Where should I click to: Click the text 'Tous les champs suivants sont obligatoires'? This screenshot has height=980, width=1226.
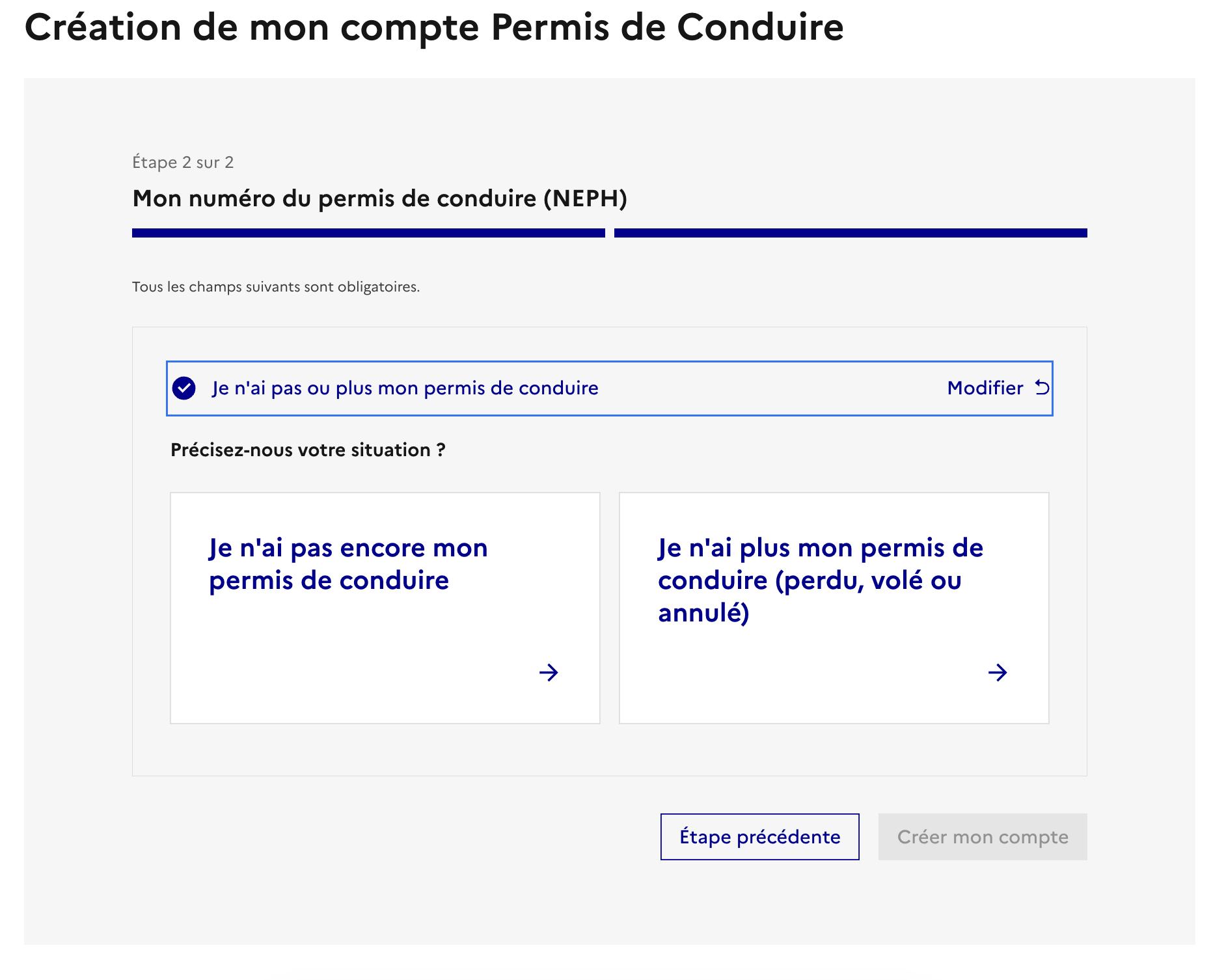click(x=276, y=286)
